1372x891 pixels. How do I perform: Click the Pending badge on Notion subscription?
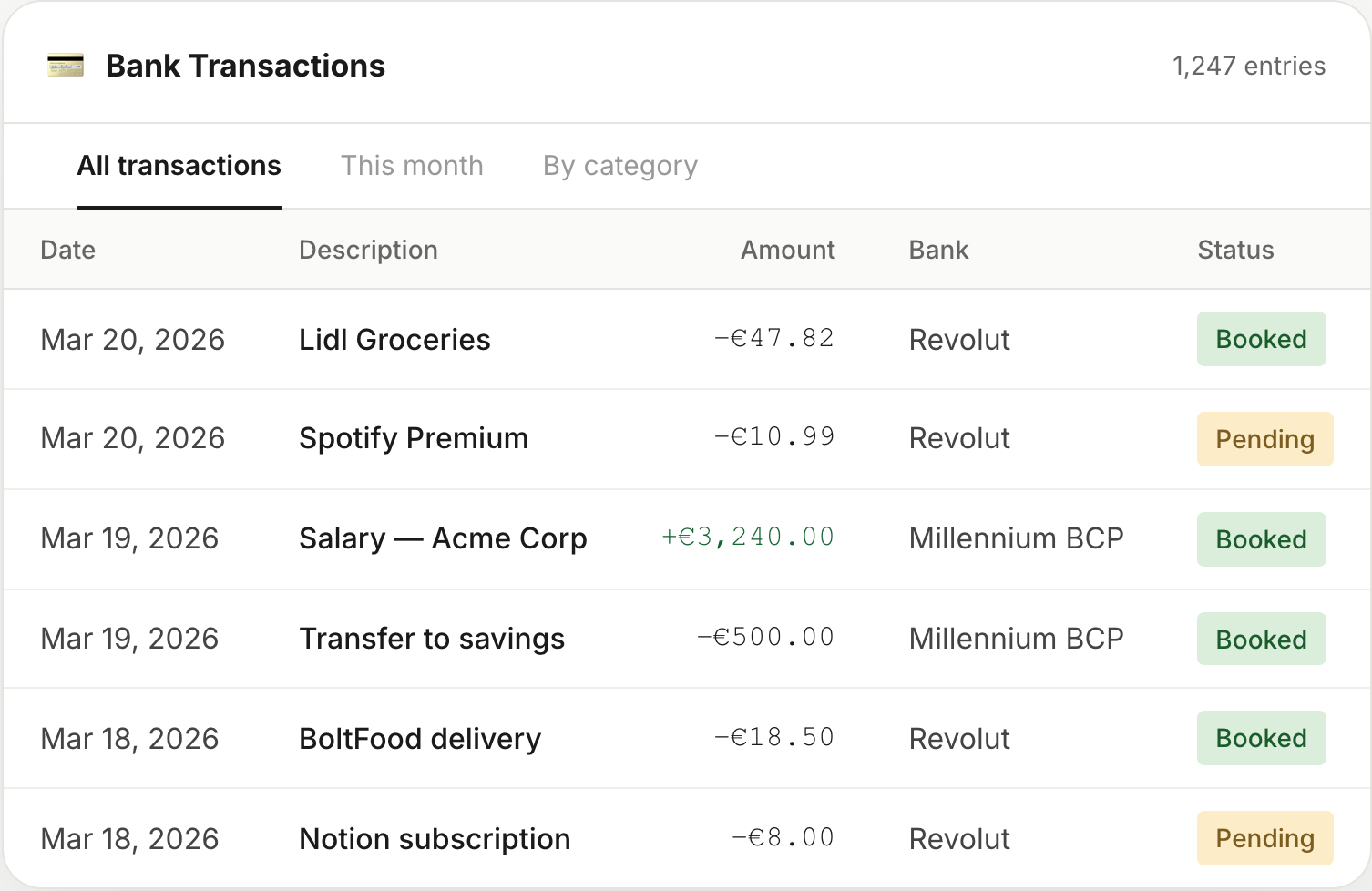pos(1264,837)
